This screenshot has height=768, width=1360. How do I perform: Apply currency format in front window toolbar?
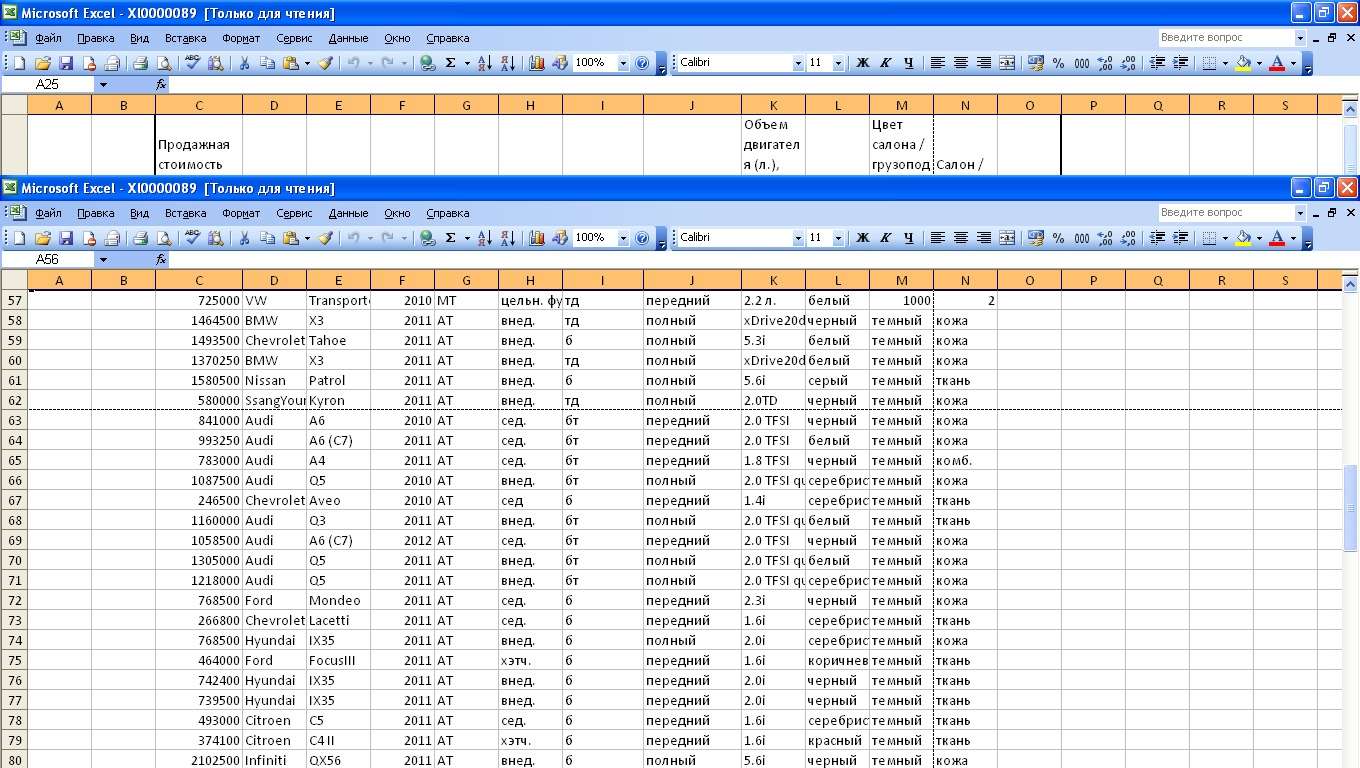click(x=1036, y=238)
